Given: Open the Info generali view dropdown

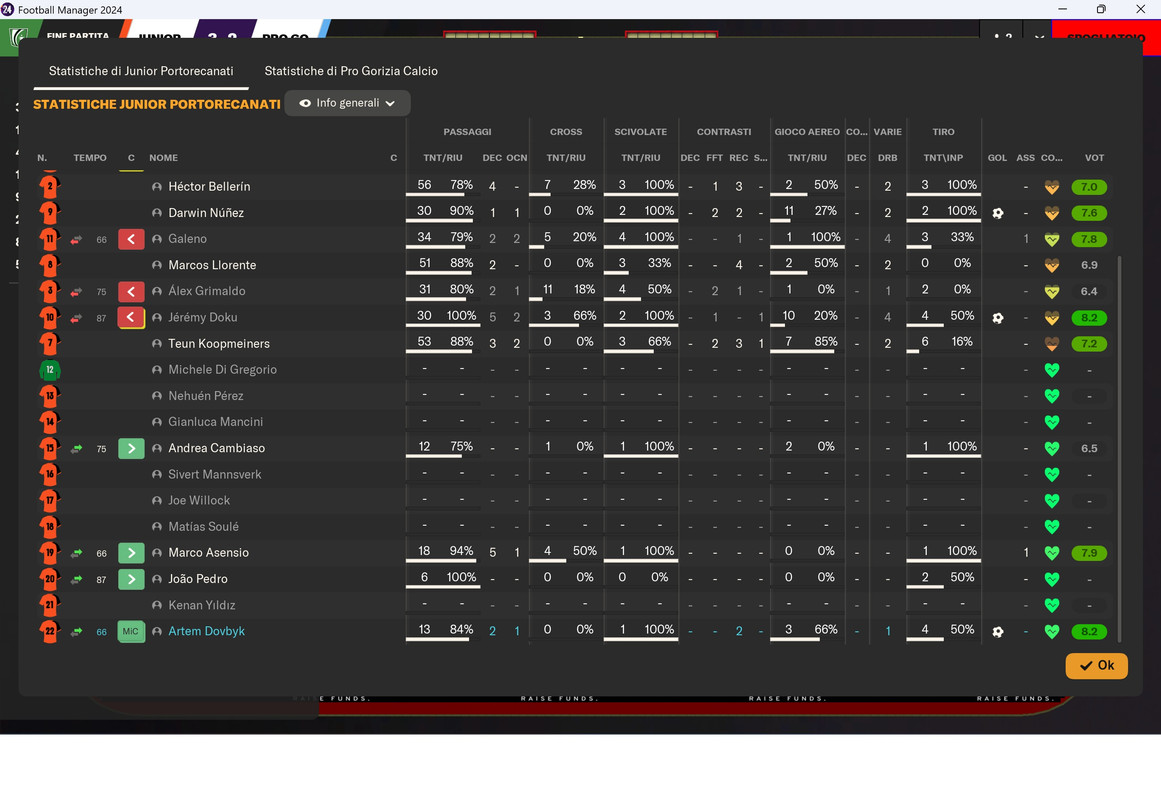Looking at the screenshot, I should tap(347, 103).
